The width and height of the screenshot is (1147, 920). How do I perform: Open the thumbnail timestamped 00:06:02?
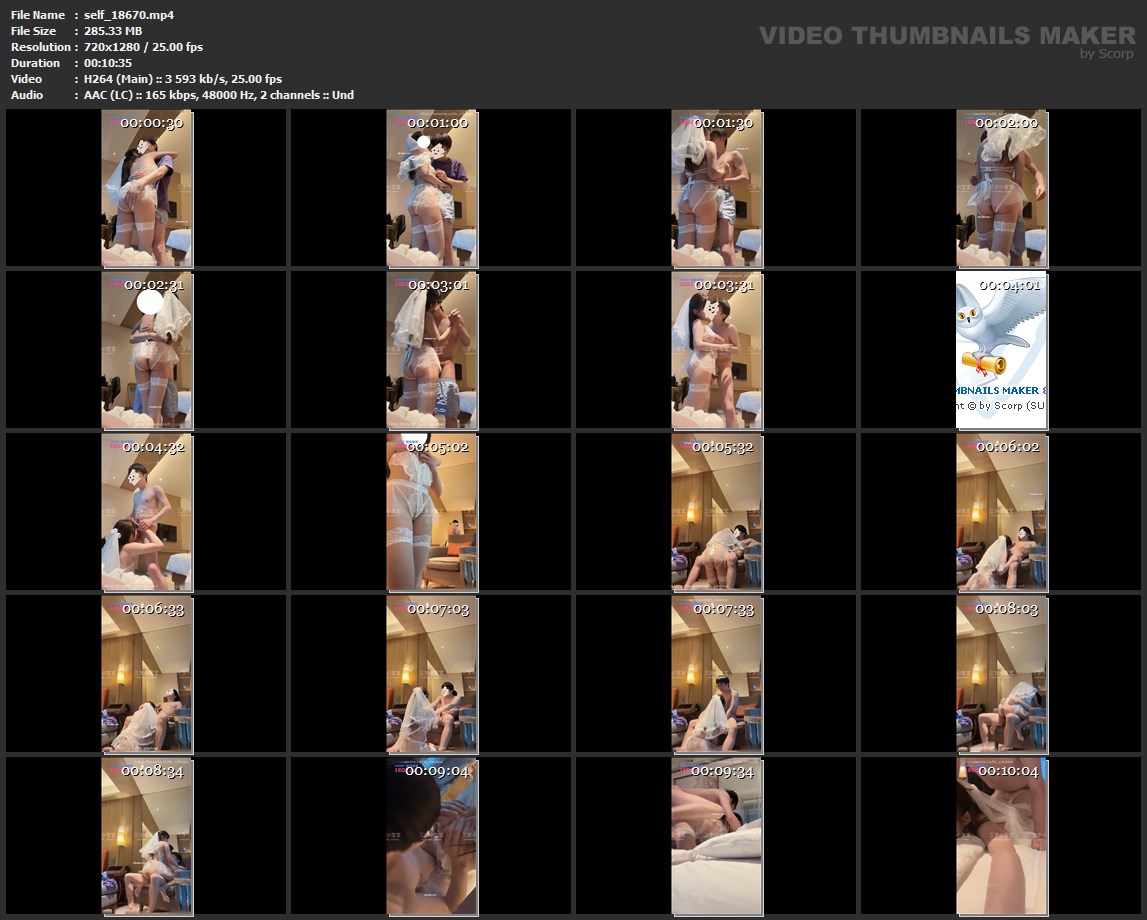click(x=1001, y=512)
